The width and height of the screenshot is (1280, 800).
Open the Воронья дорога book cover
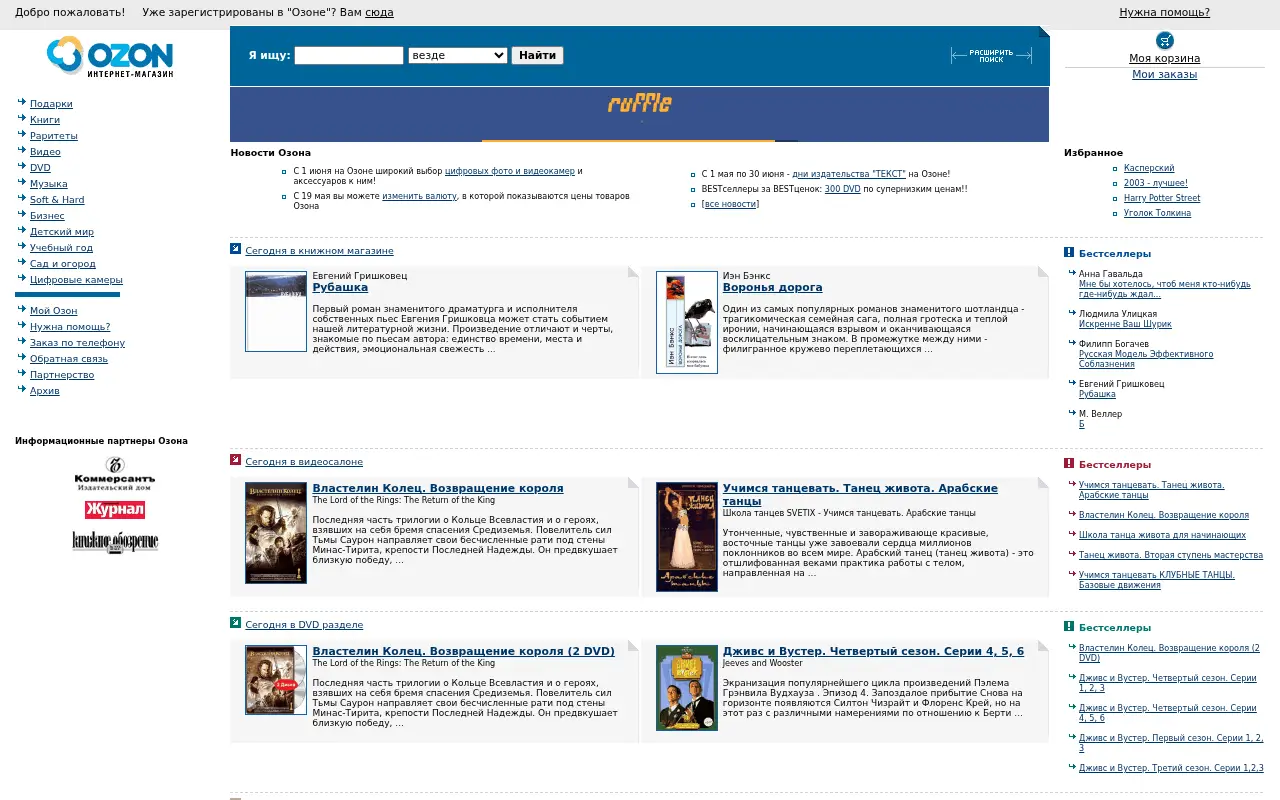pyautogui.click(x=687, y=322)
